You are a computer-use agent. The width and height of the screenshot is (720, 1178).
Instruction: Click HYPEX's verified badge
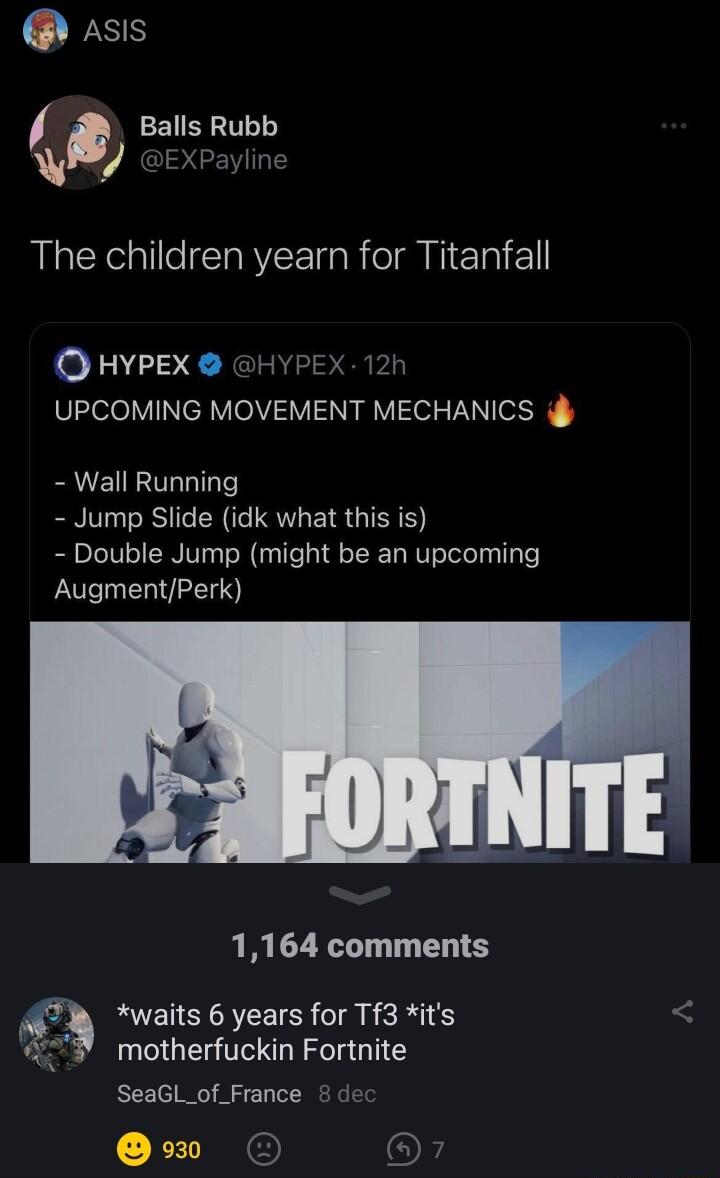[206, 366]
